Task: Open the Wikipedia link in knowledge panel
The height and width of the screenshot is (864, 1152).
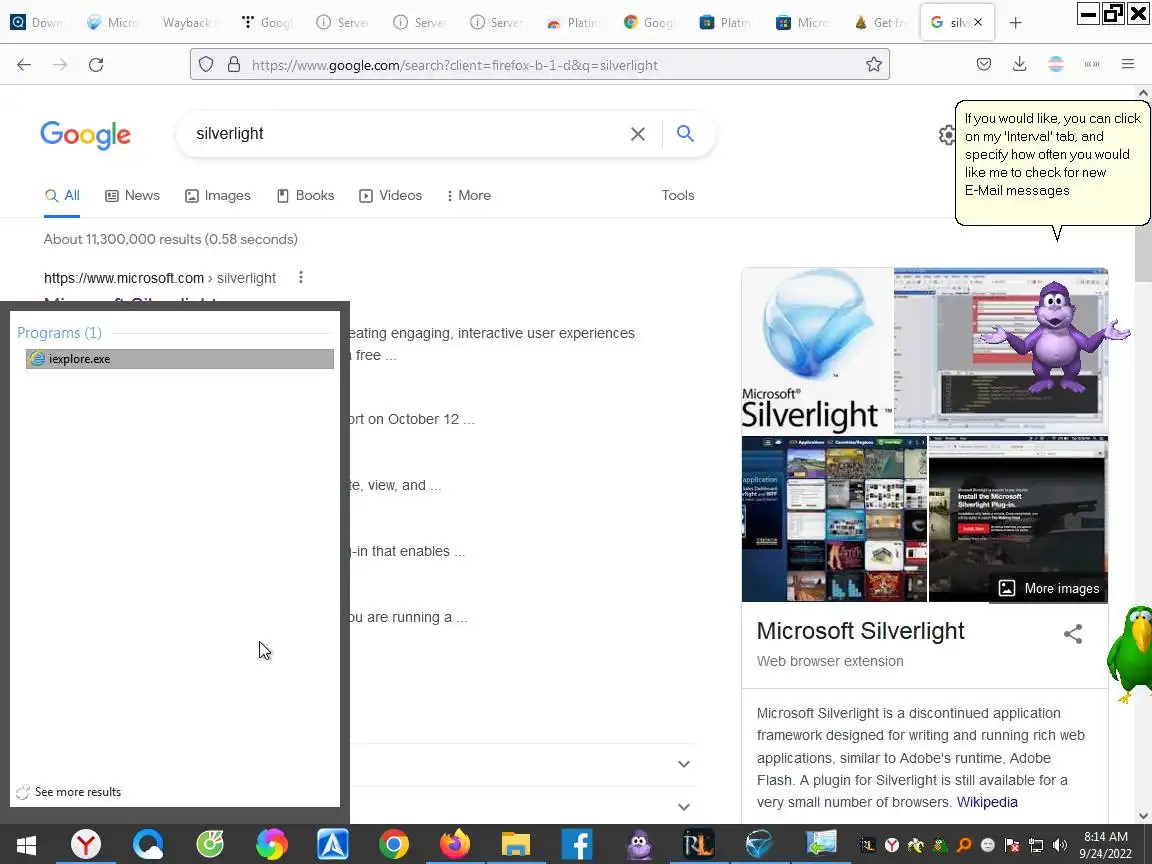Action: pyautogui.click(x=987, y=802)
